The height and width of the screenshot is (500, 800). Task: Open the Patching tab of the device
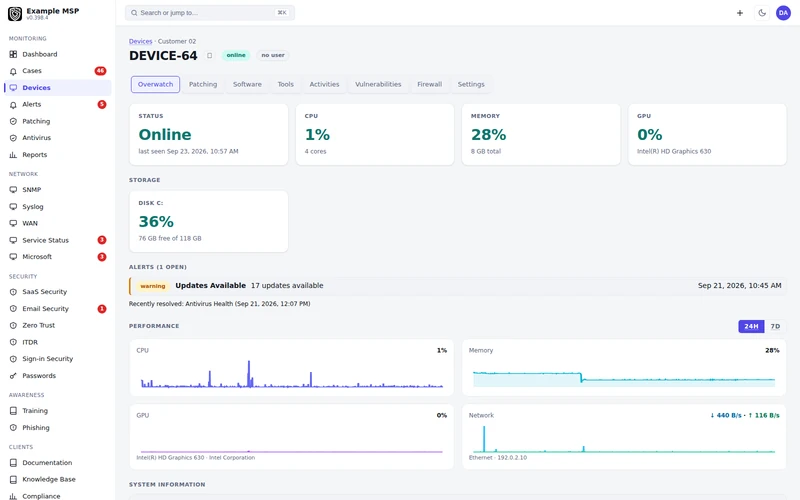pyautogui.click(x=203, y=85)
